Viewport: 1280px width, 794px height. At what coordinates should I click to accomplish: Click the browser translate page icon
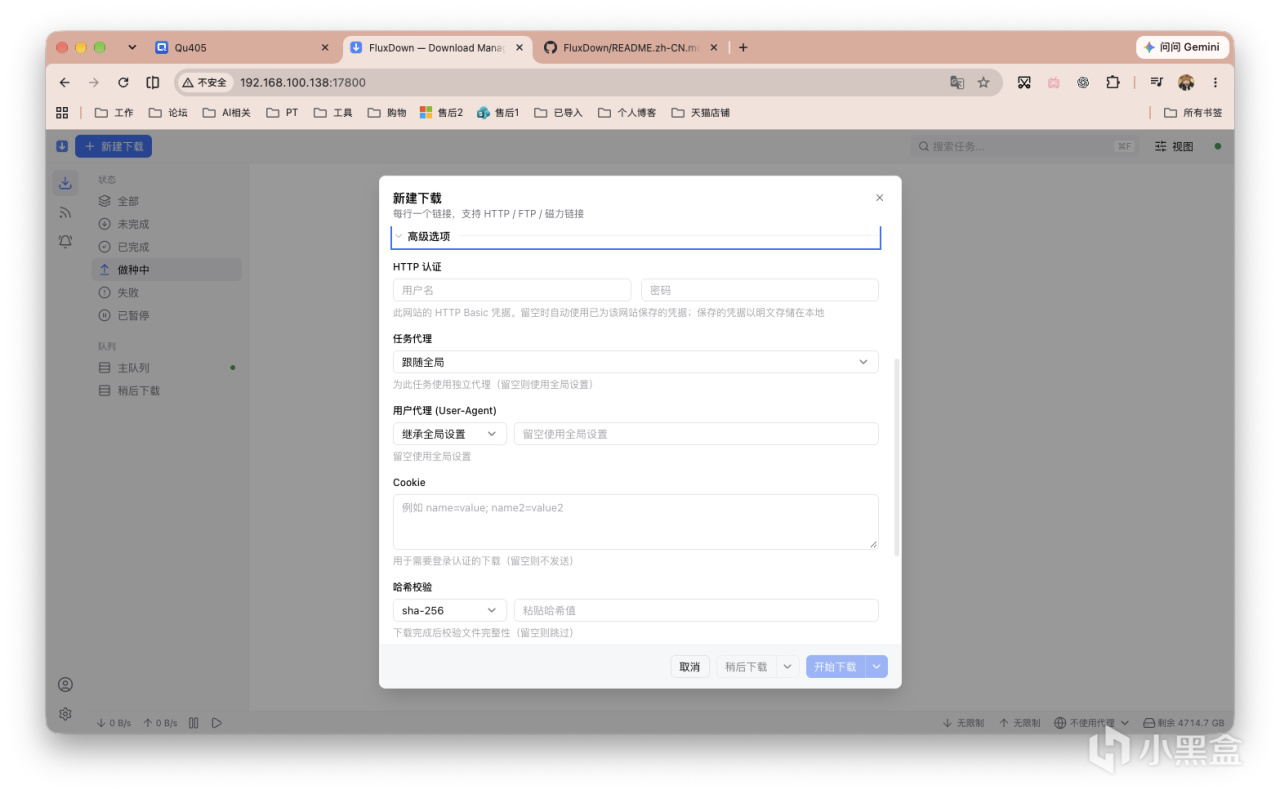[x=957, y=83]
